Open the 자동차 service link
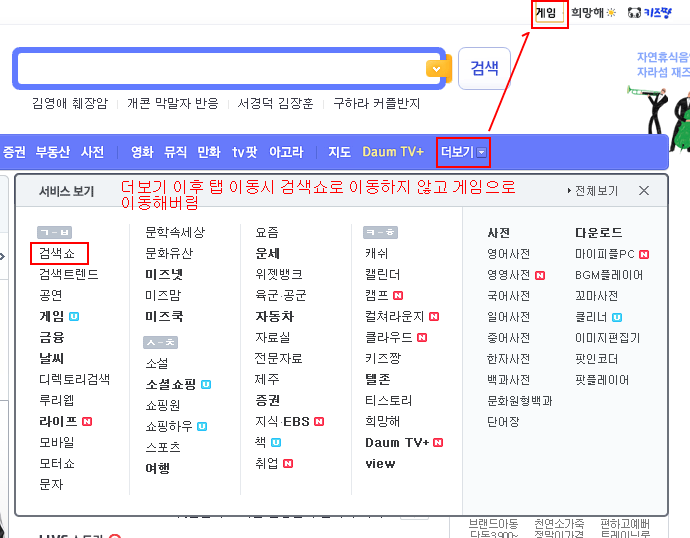Image resolution: width=690 pixels, height=538 pixels. tap(274, 316)
